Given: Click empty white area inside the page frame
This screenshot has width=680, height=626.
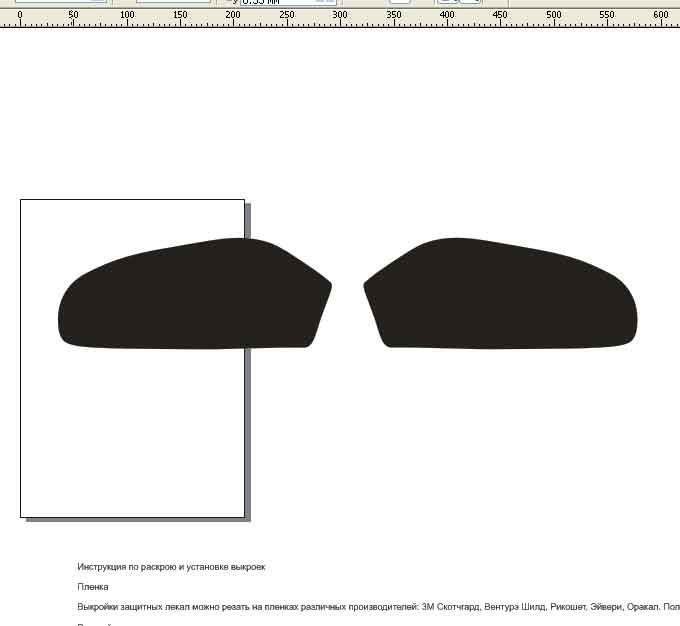Looking at the screenshot, I should (132, 434).
